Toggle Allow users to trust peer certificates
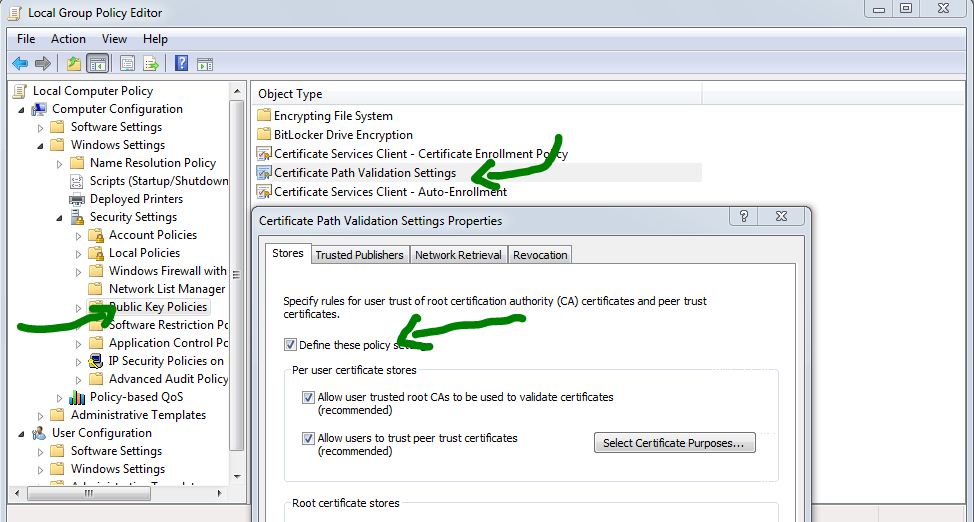Screen dimensions: 974x522 click(x=308, y=438)
